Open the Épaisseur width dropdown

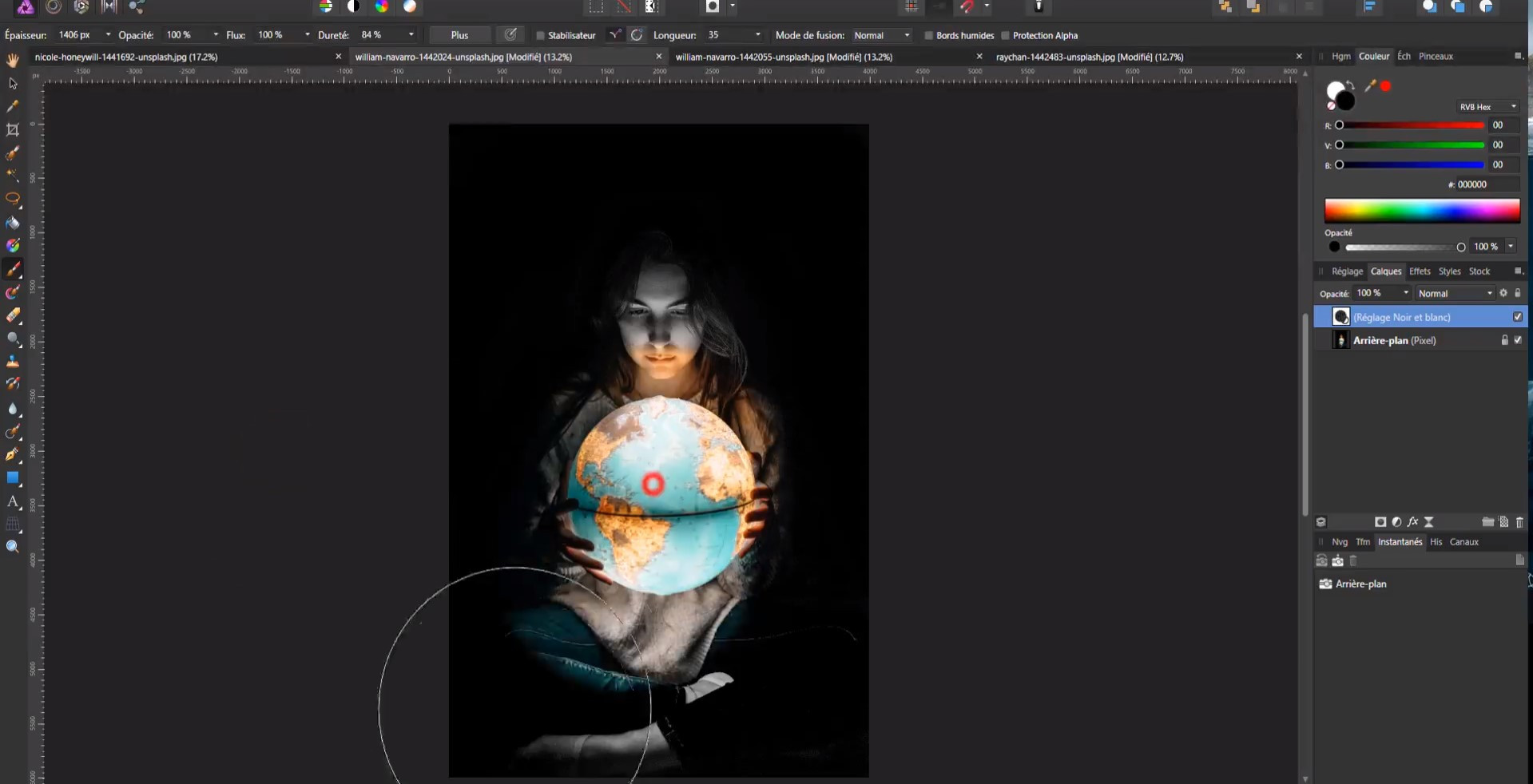pyautogui.click(x=108, y=35)
